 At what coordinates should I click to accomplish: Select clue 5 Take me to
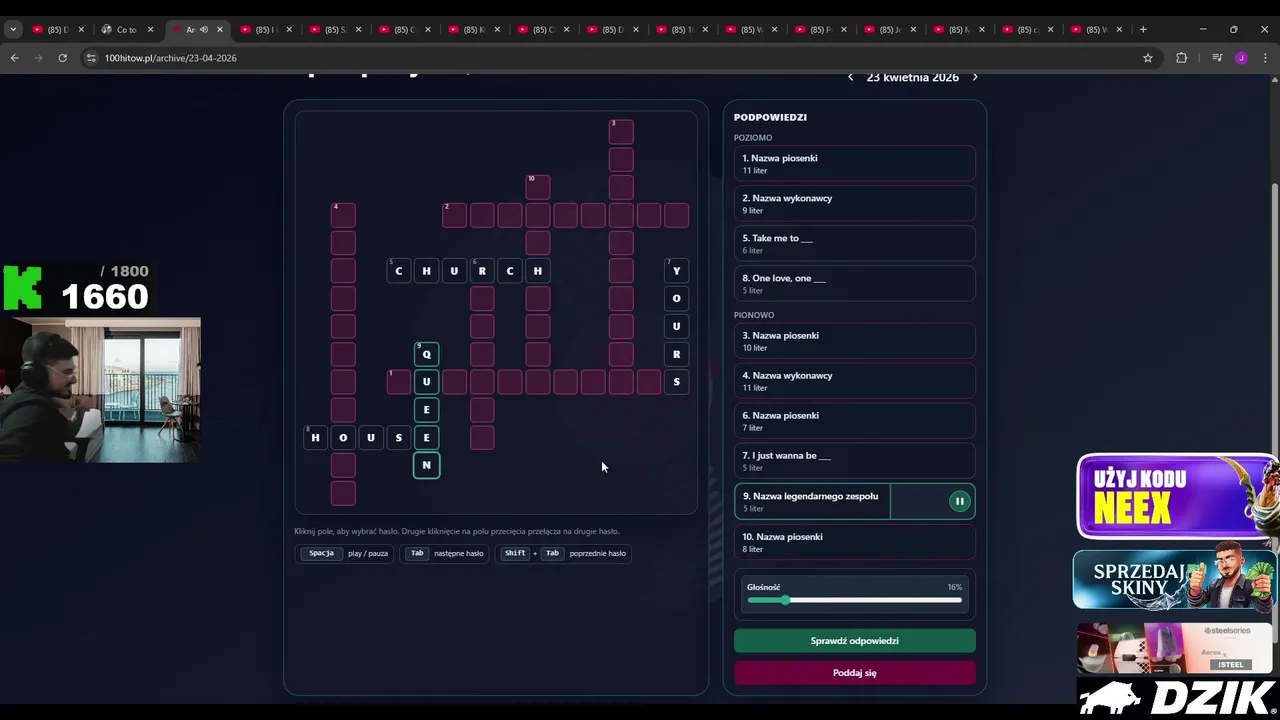click(x=854, y=243)
